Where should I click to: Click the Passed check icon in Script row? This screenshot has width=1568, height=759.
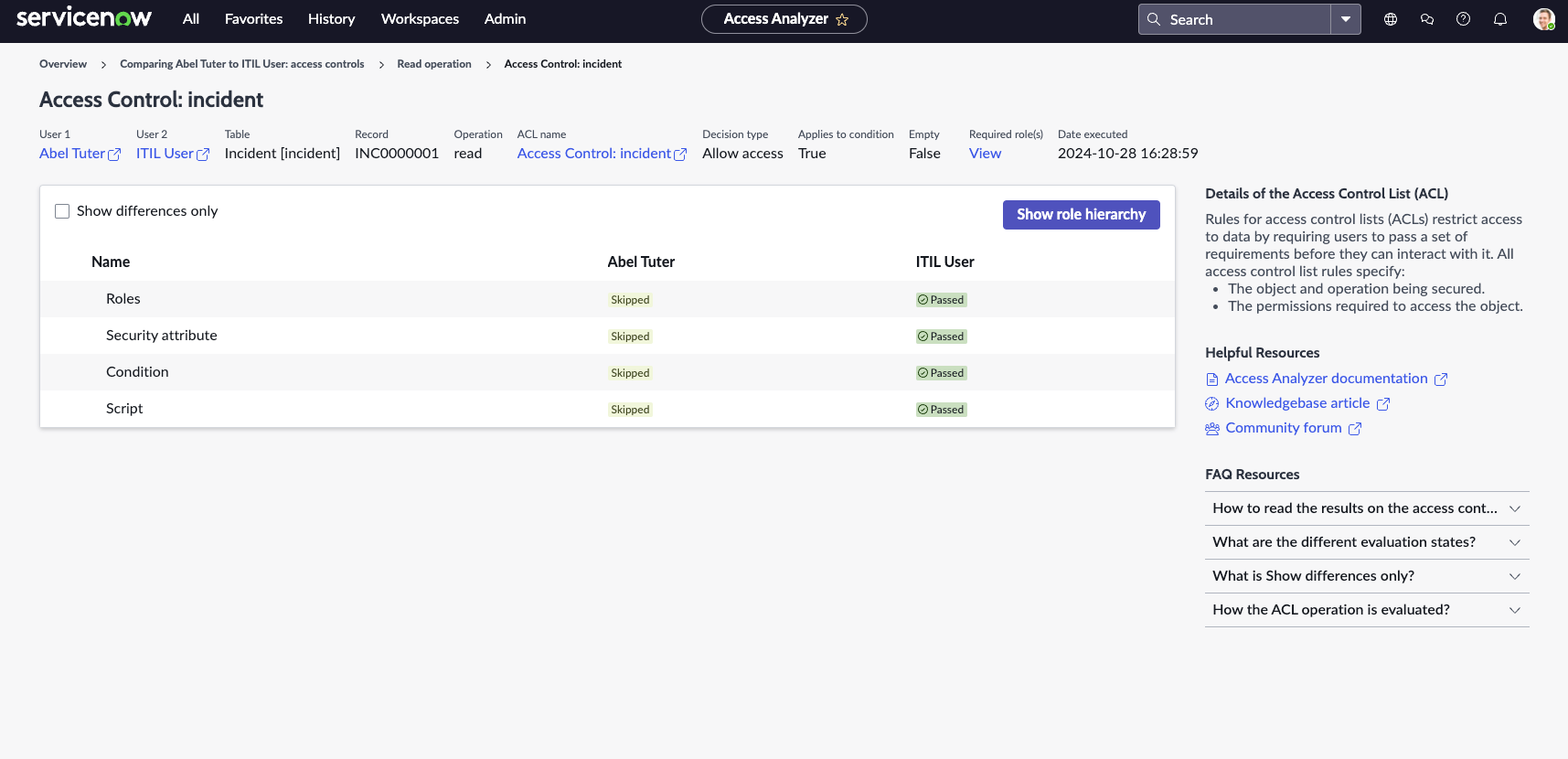point(923,410)
